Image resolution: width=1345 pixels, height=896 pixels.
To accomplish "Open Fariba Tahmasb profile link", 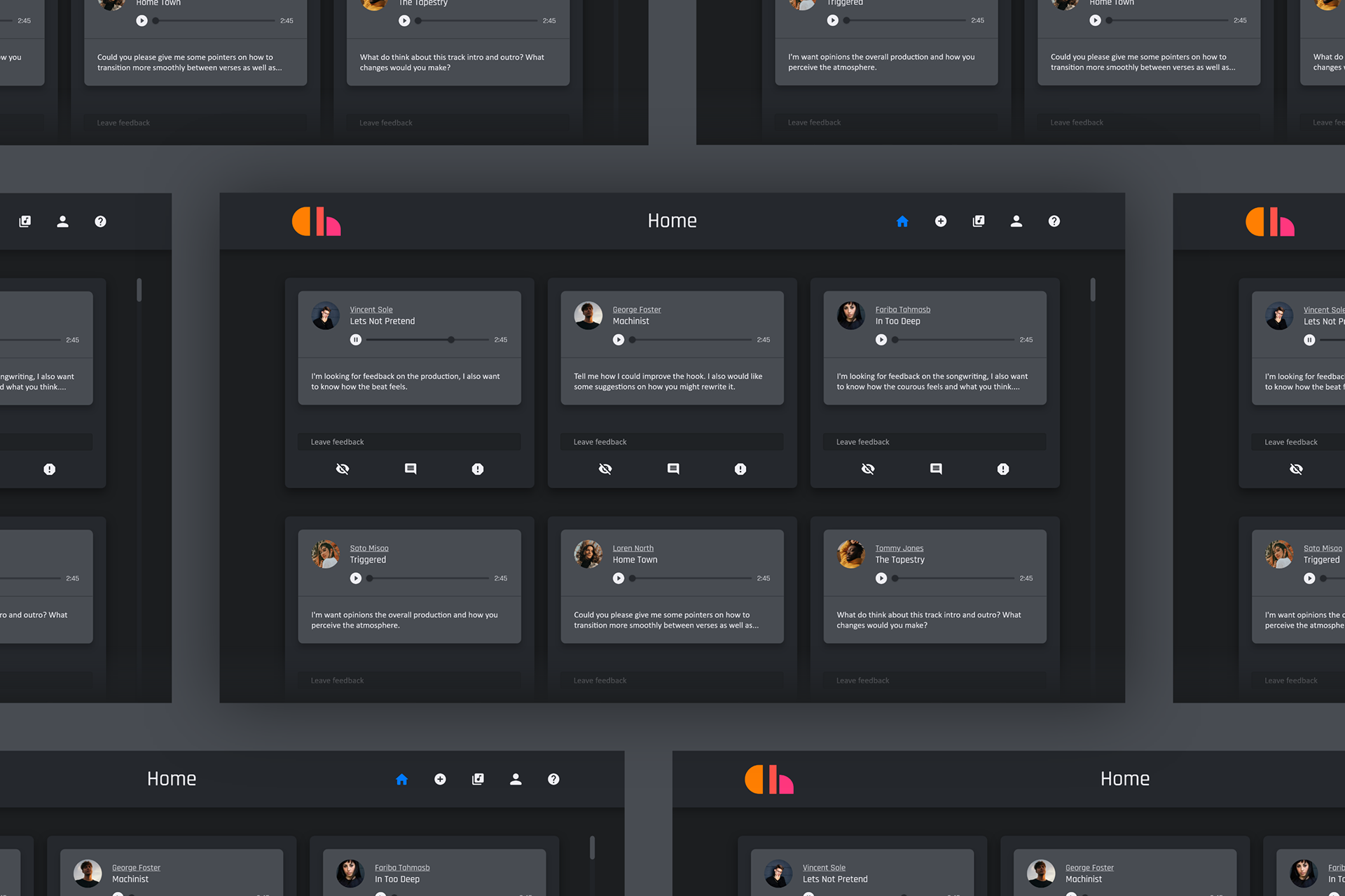I will click(x=902, y=310).
